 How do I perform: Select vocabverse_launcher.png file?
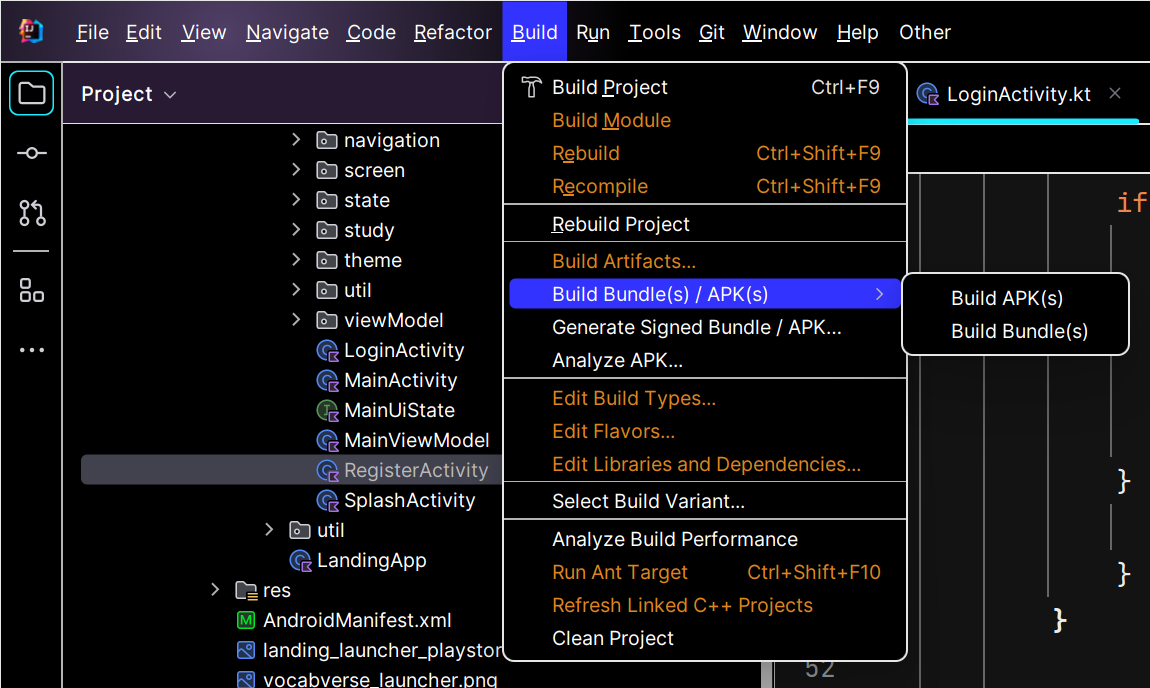click(x=380, y=679)
